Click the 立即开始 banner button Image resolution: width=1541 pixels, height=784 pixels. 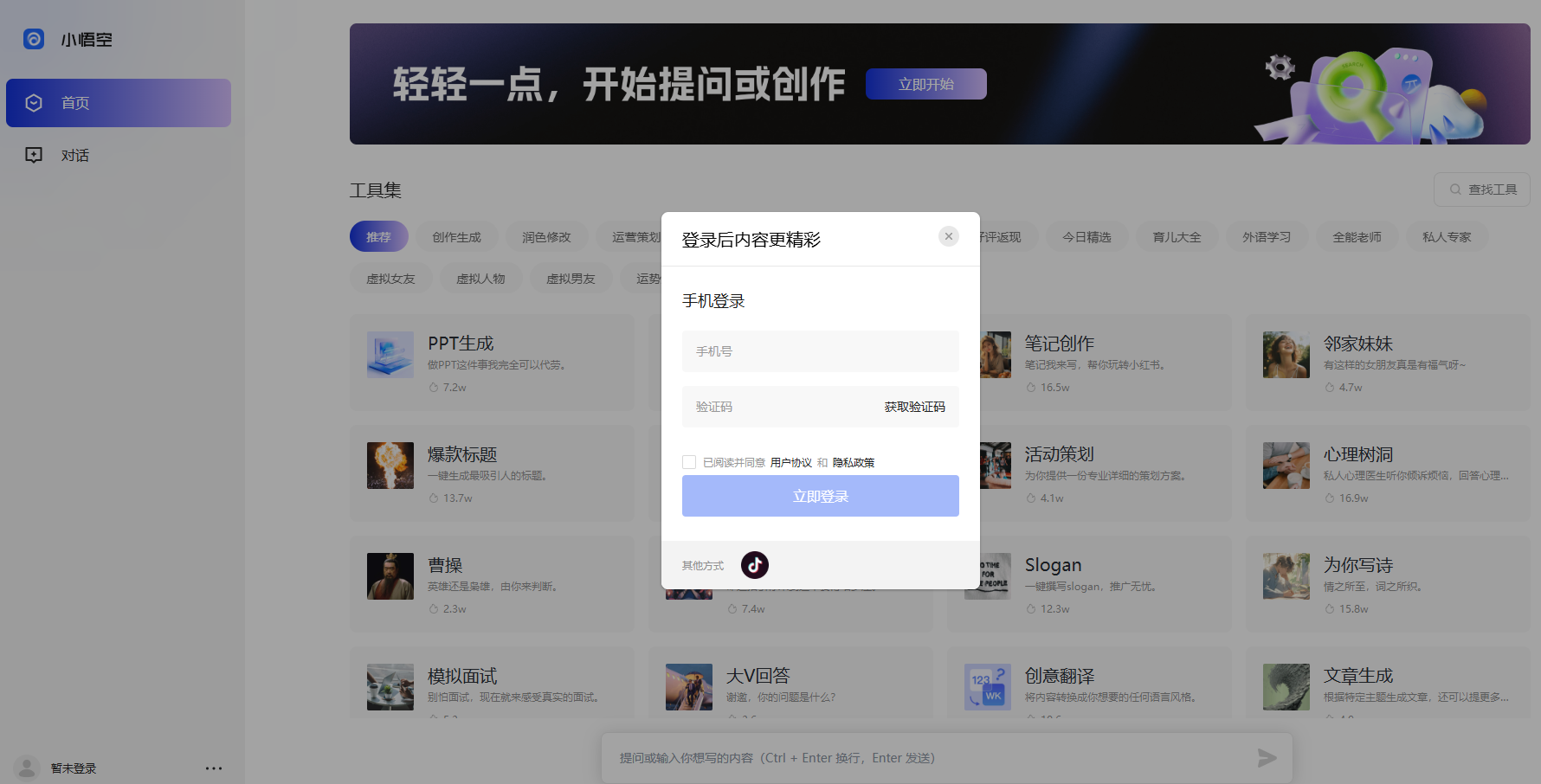(925, 84)
